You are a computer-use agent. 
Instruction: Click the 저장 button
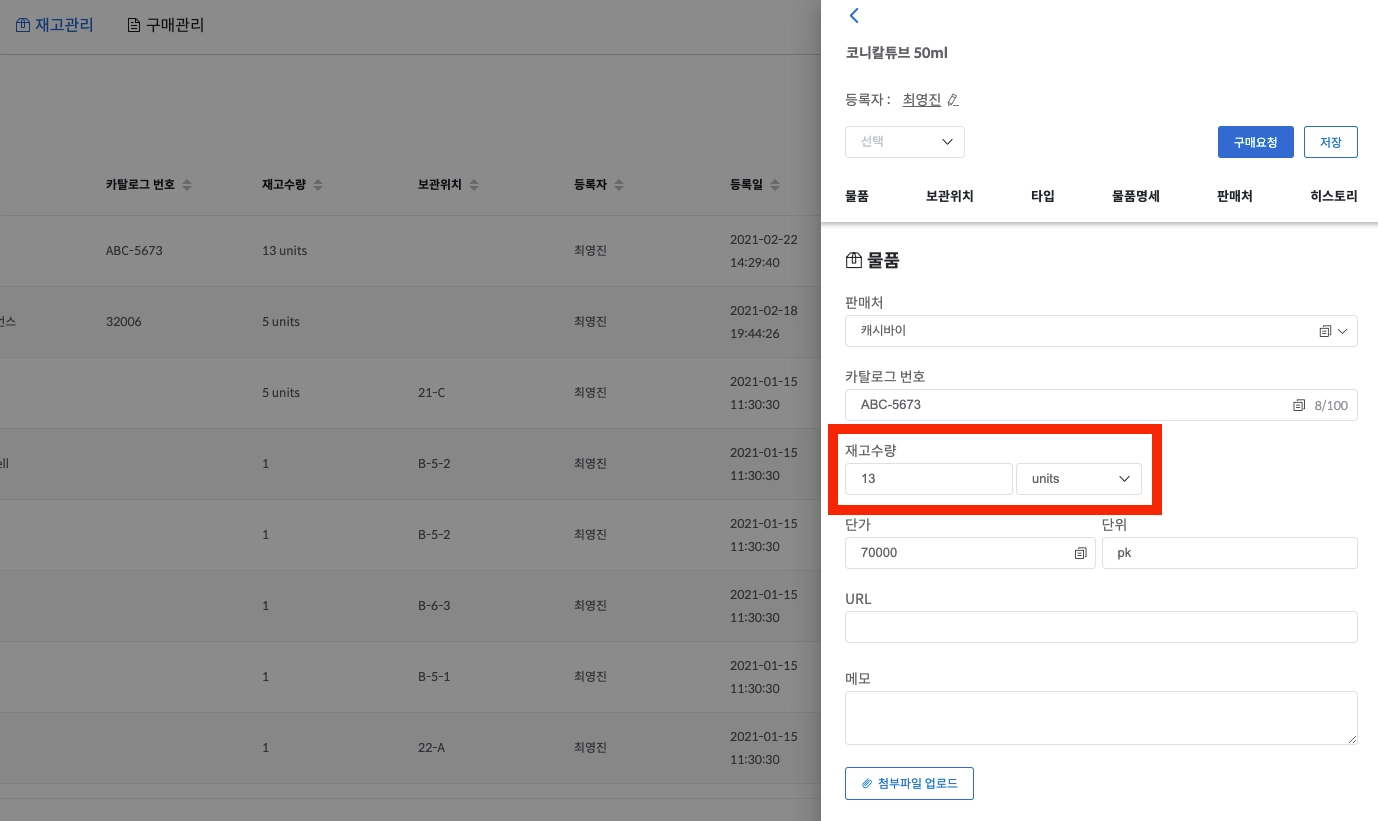click(x=1331, y=142)
